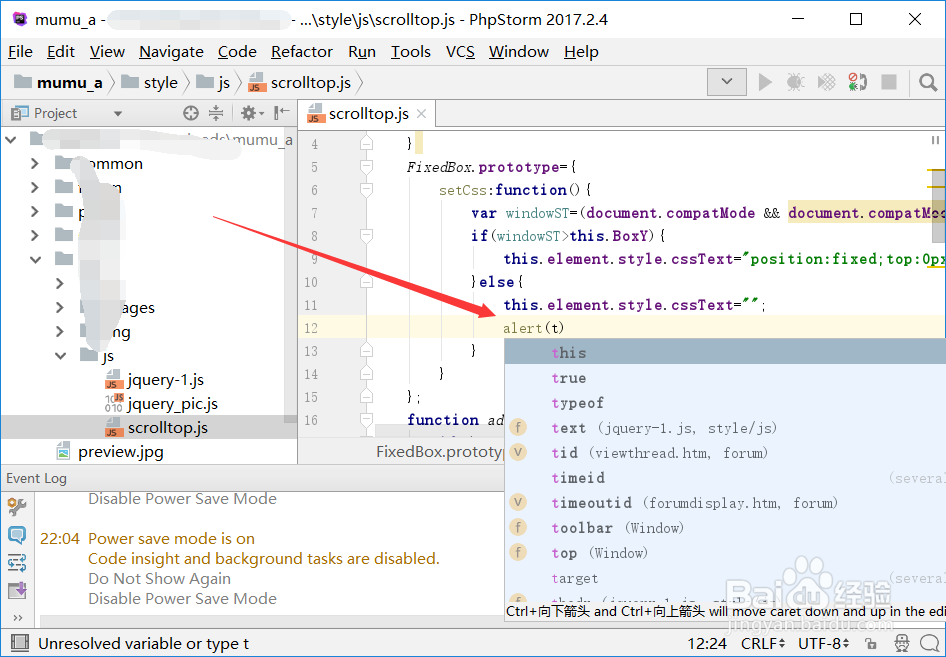The height and width of the screenshot is (657, 946).
Task: Toggle fold marker on line 10
Action: (x=366, y=282)
